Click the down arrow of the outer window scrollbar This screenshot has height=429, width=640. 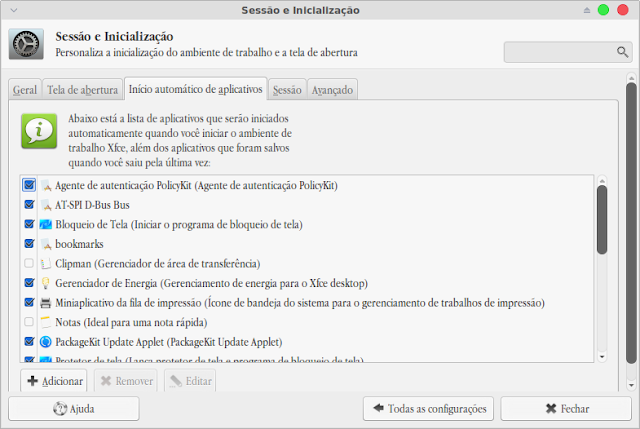[x=631, y=385]
